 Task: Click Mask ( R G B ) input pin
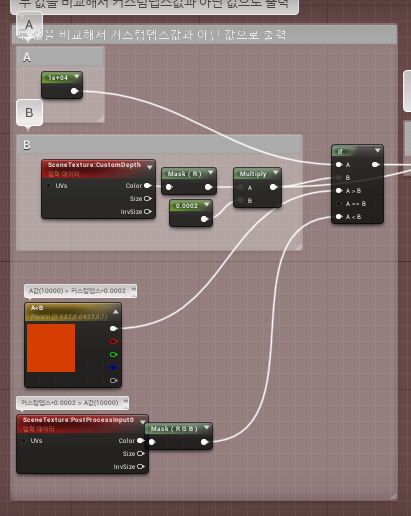pos(152,442)
